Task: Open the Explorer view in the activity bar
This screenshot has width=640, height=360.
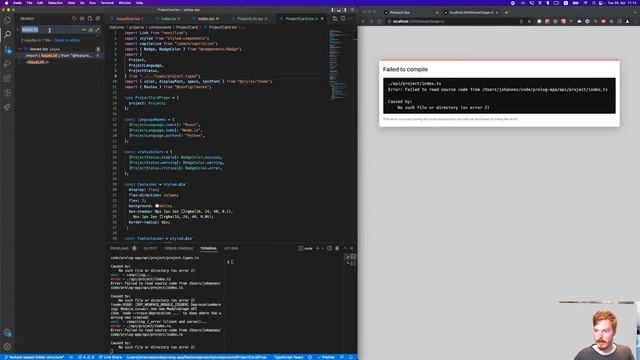Action: click(7, 20)
